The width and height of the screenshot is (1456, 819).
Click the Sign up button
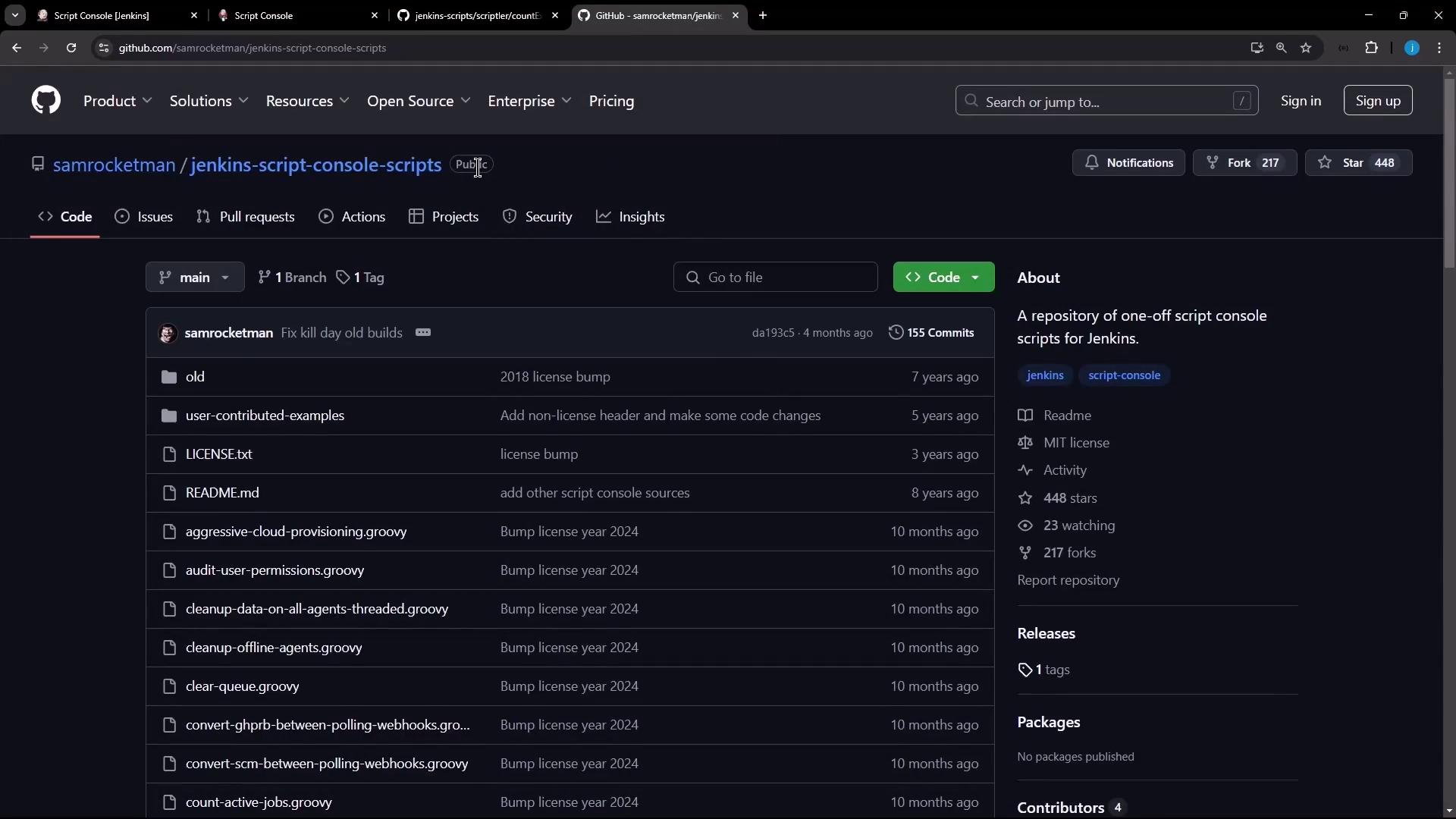(x=1377, y=101)
